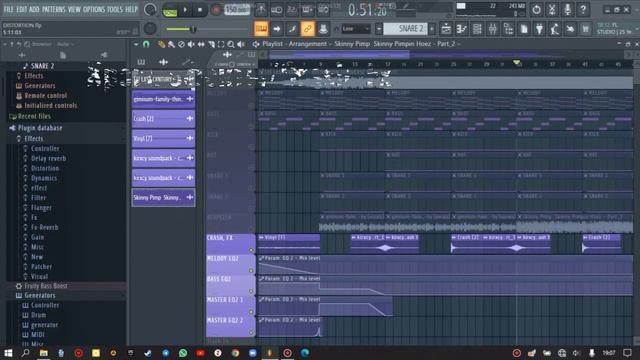Screen dimensions: 640x360
Task: Open the channel rack shortcut icon
Action: tap(477, 29)
